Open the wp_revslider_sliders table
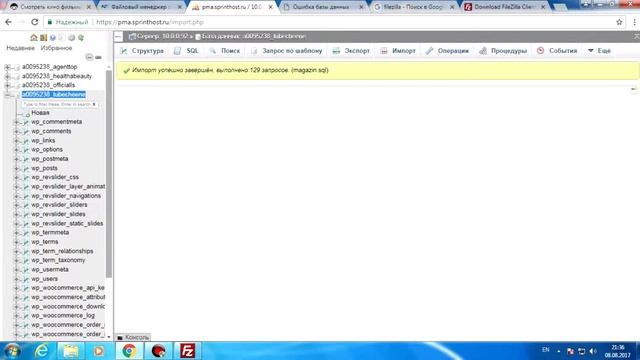640x360 pixels. (59, 205)
